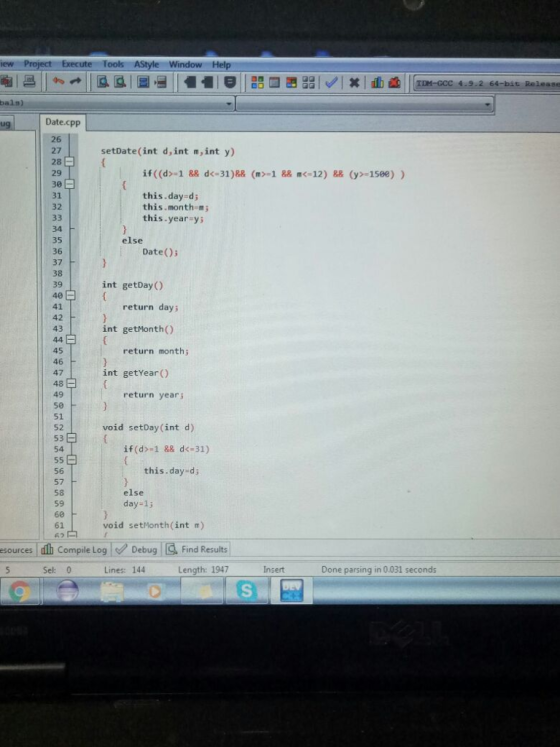Select the Date.cpp editor tab

[x=62, y=122]
